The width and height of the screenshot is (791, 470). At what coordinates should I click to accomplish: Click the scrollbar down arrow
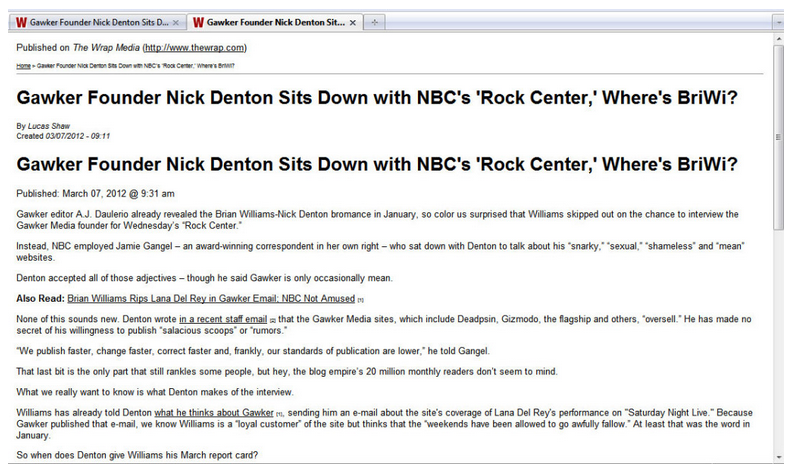pyautogui.click(x=778, y=457)
